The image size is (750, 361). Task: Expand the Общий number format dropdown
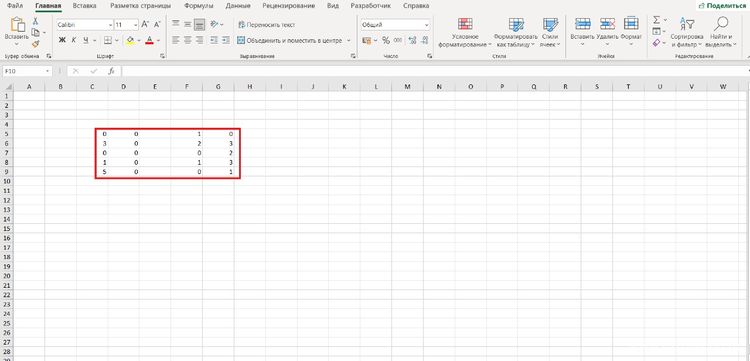(427, 25)
